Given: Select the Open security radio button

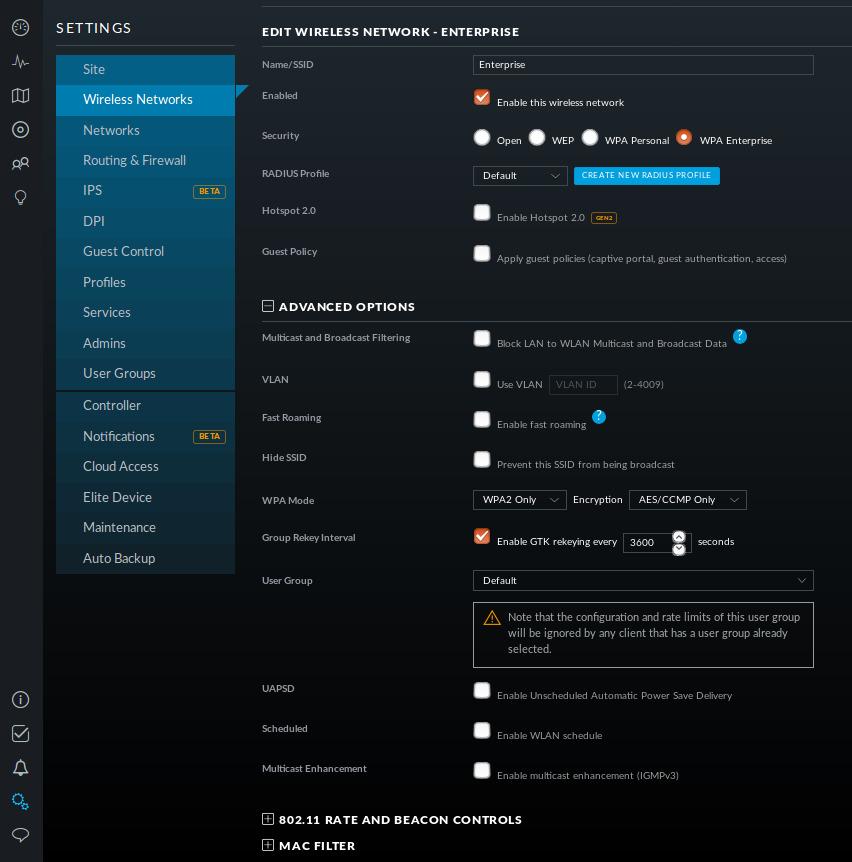Looking at the screenshot, I should tap(482, 137).
